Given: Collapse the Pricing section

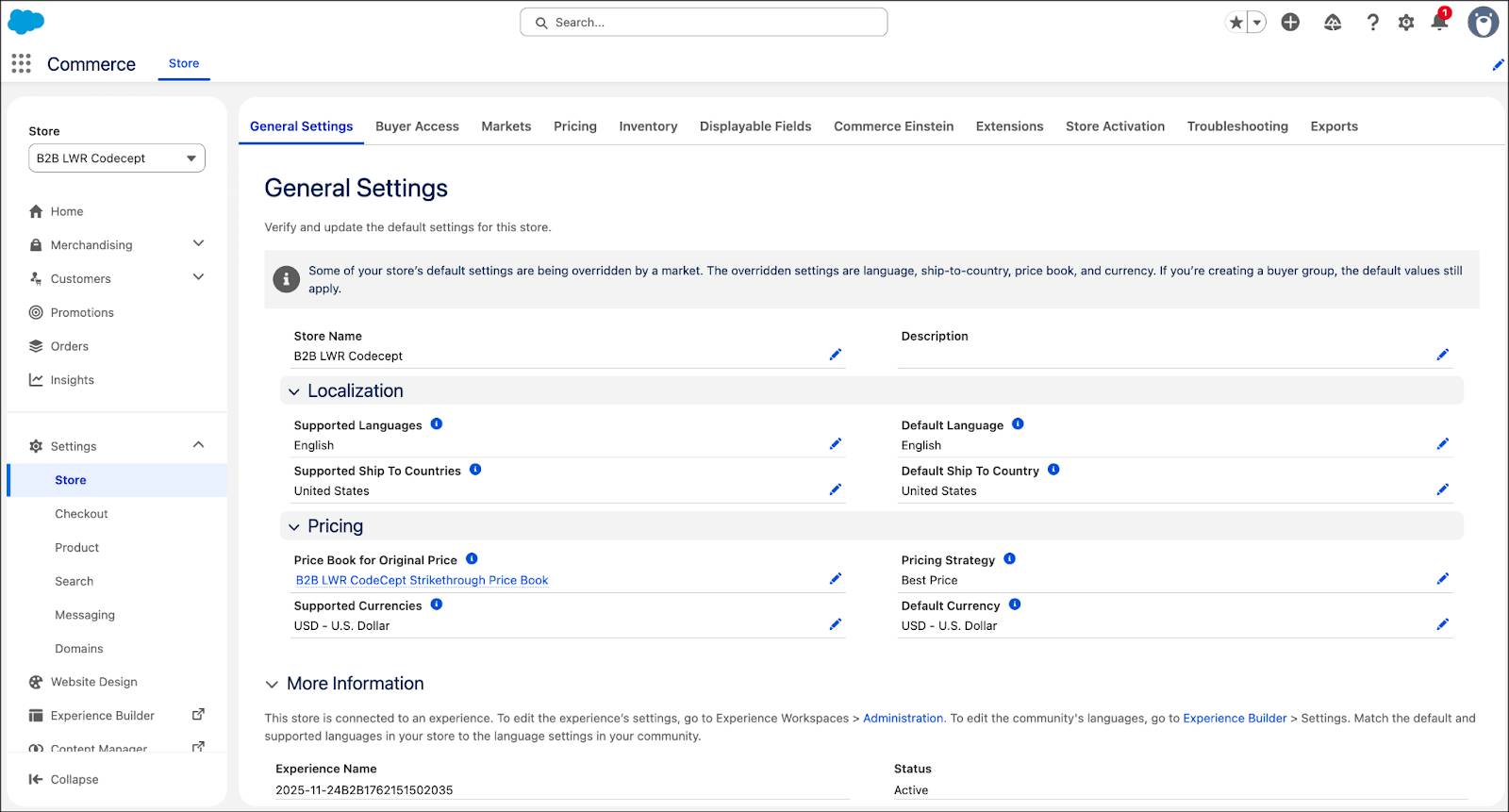Looking at the screenshot, I should tap(293, 527).
